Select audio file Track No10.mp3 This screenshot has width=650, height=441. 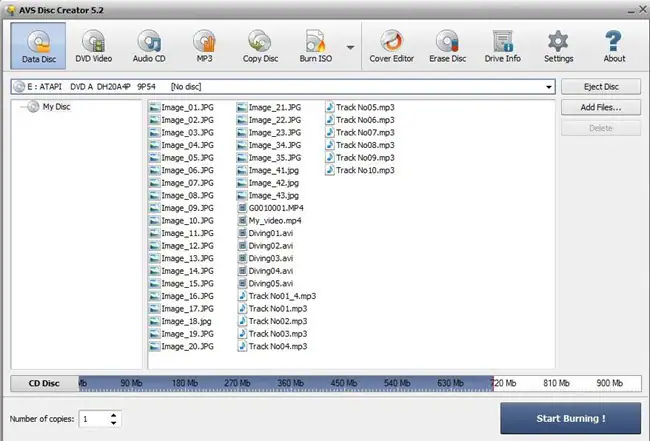click(x=360, y=170)
